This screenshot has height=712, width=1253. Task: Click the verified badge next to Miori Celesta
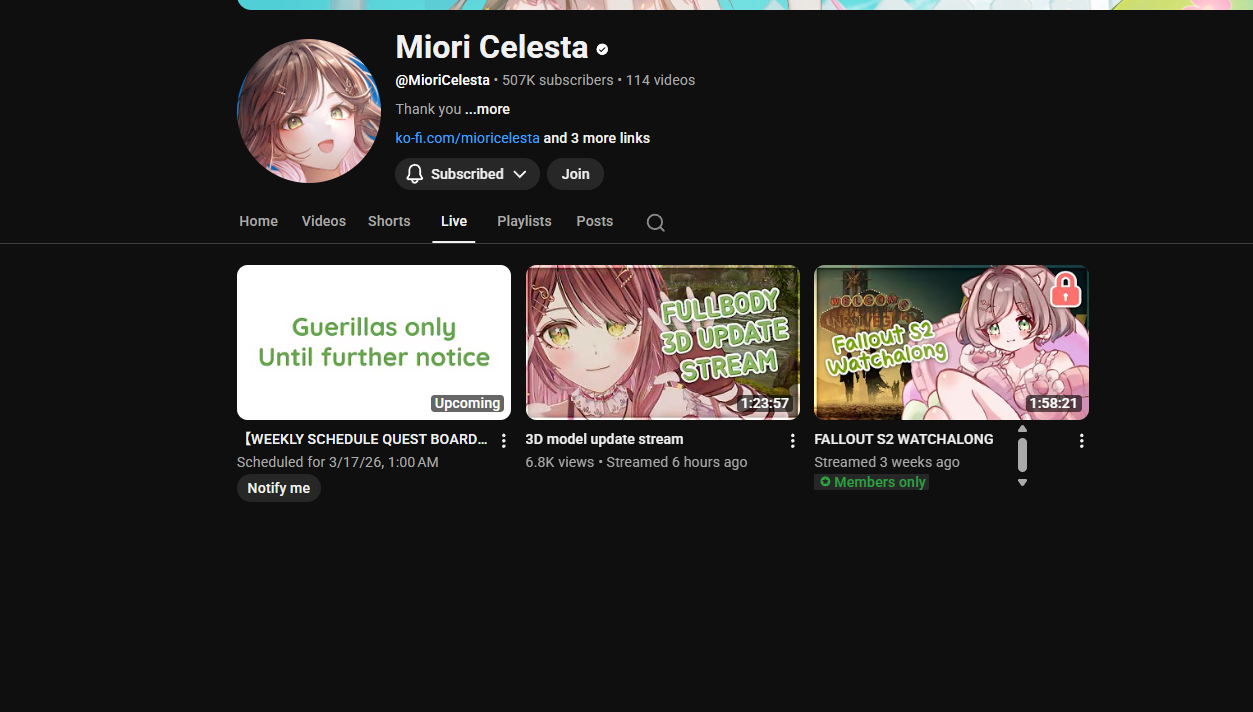tap(602, 48)
